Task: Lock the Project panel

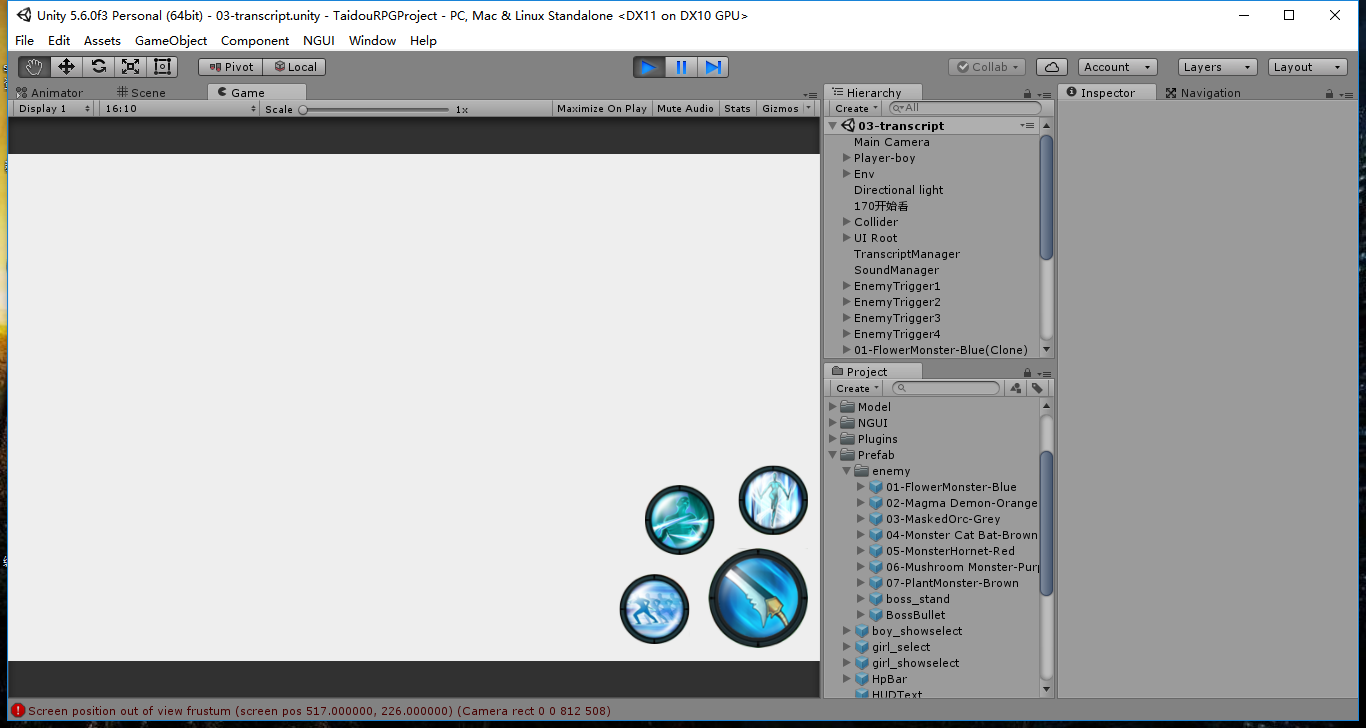Action: (1027, 372)
